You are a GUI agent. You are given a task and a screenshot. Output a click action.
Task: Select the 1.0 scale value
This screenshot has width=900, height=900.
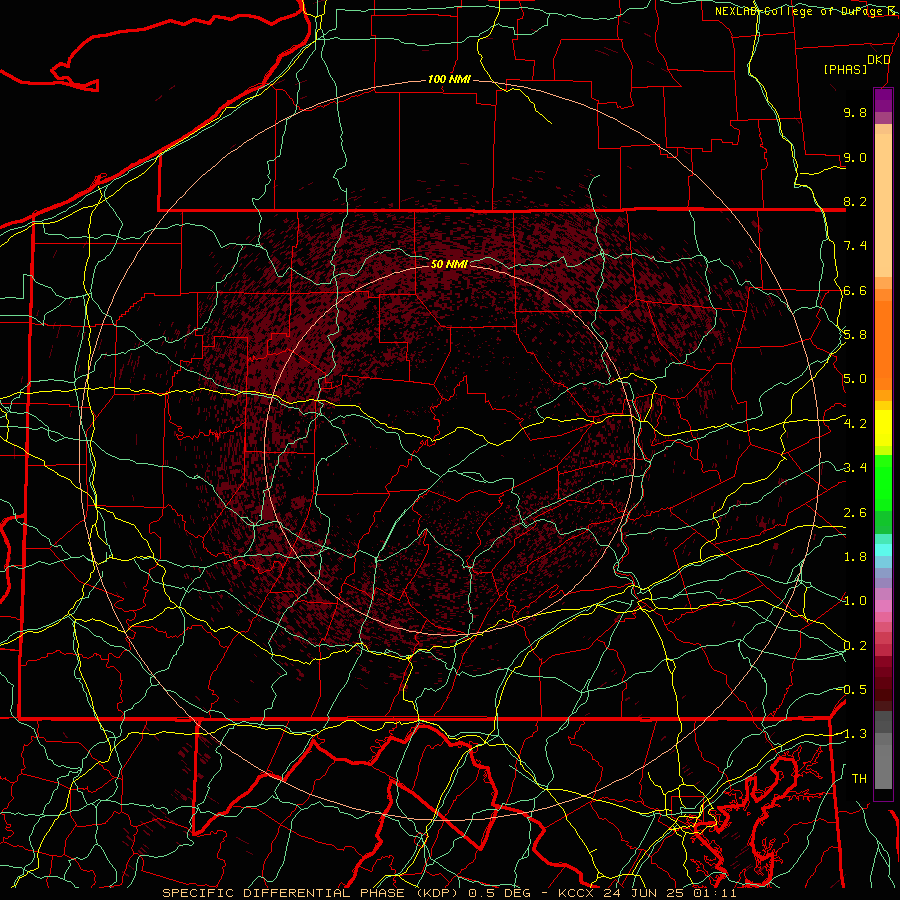point(855,601)
